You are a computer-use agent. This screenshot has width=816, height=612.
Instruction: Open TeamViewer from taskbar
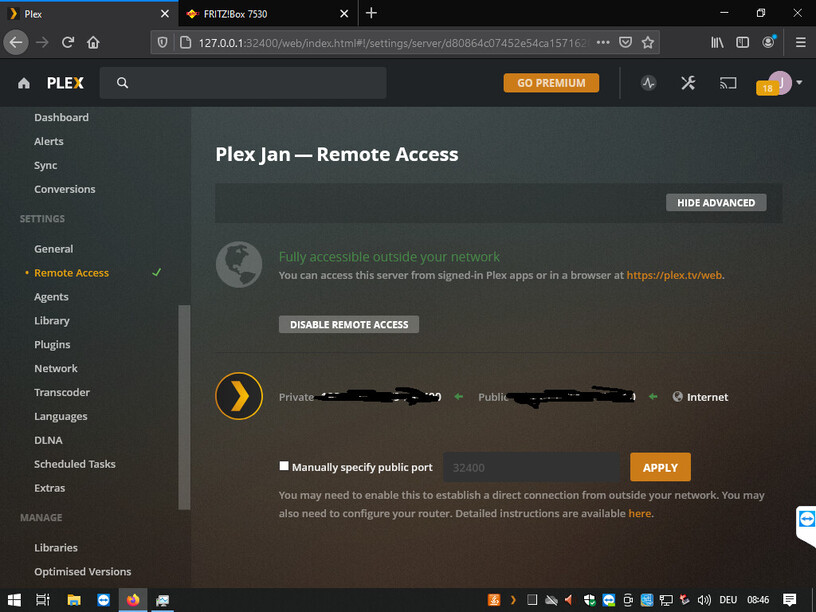[x=104, y=600]
